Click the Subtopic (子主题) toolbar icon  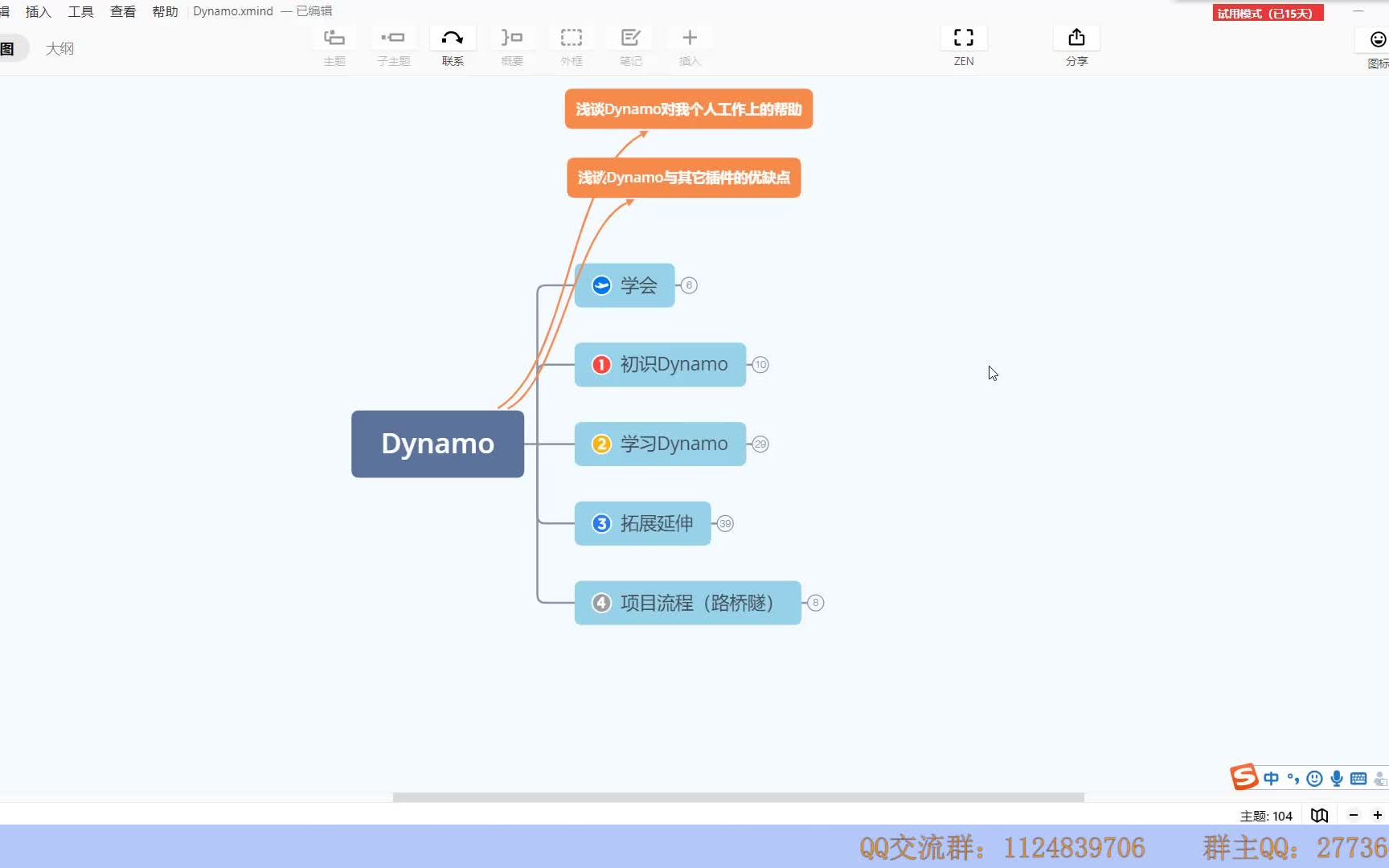coord(393,38)
